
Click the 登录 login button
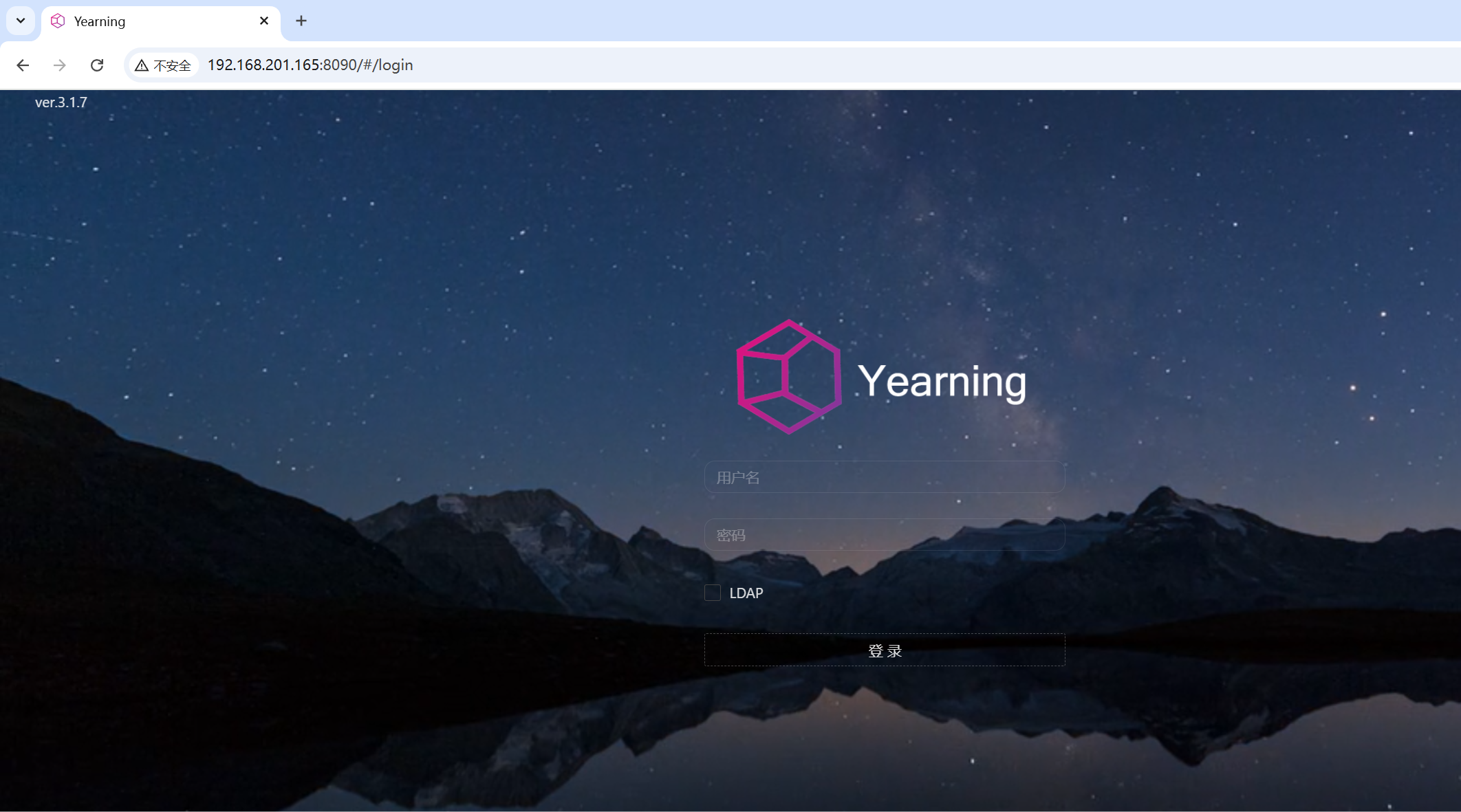click(x=885, y=650)
